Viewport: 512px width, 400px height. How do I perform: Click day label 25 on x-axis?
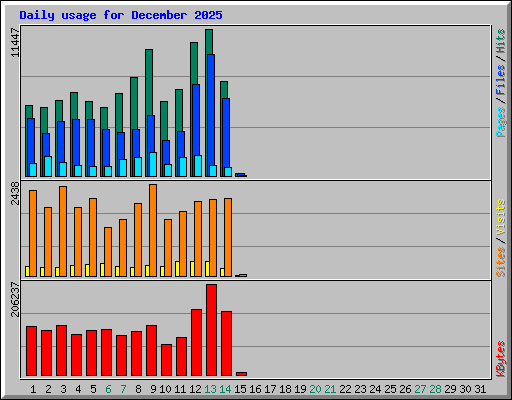[390, 389]
